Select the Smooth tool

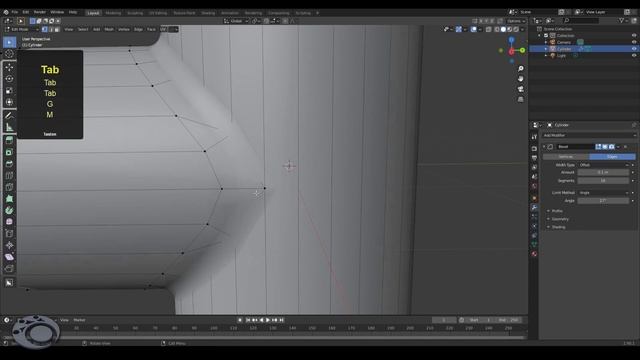tap(9, 222)
